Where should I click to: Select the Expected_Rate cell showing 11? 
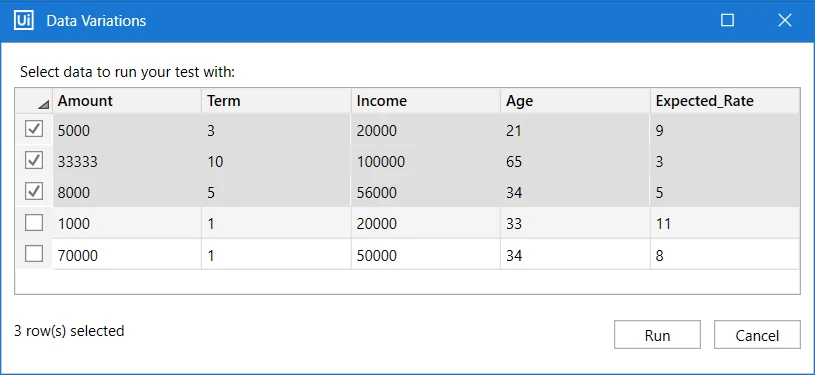pyautogui.click(x=725, y=224)
